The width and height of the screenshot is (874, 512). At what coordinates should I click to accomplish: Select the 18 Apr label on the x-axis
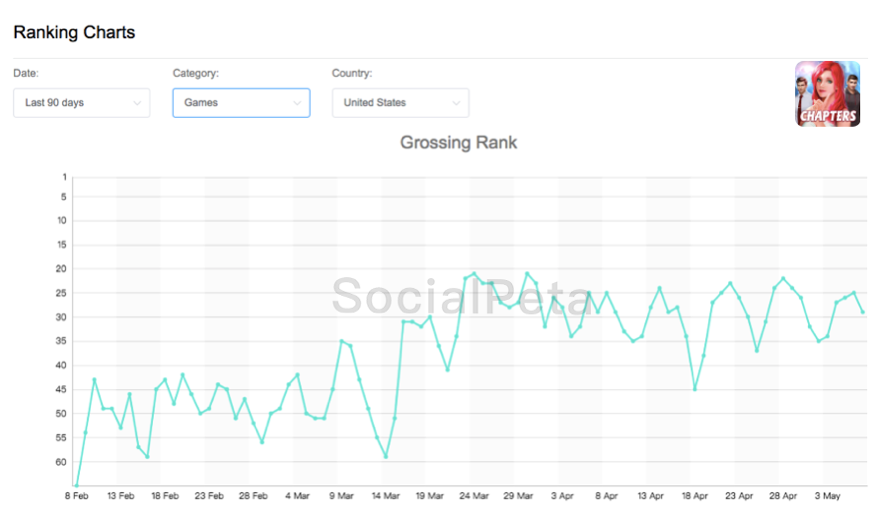coord(695,495)
